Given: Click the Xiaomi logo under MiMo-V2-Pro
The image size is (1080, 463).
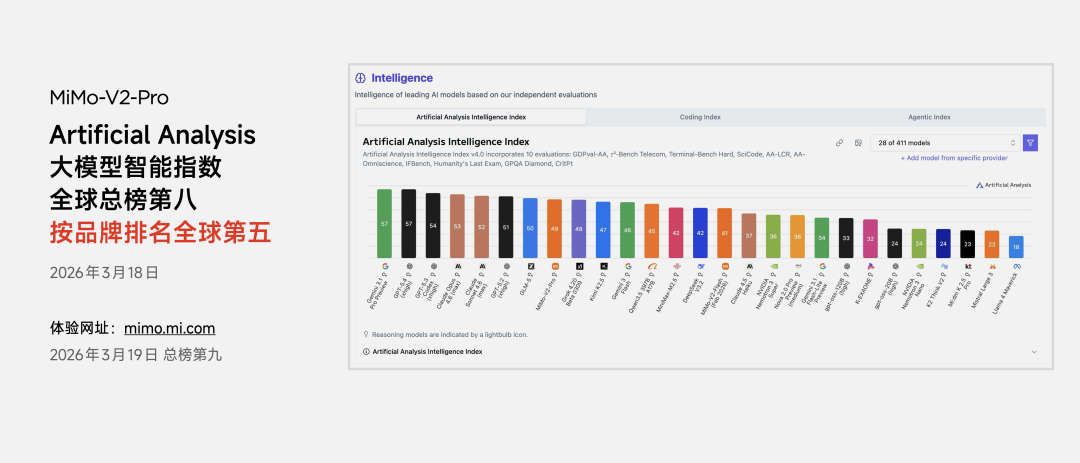Looking at the screenshot, I should (x=555, y=267).
